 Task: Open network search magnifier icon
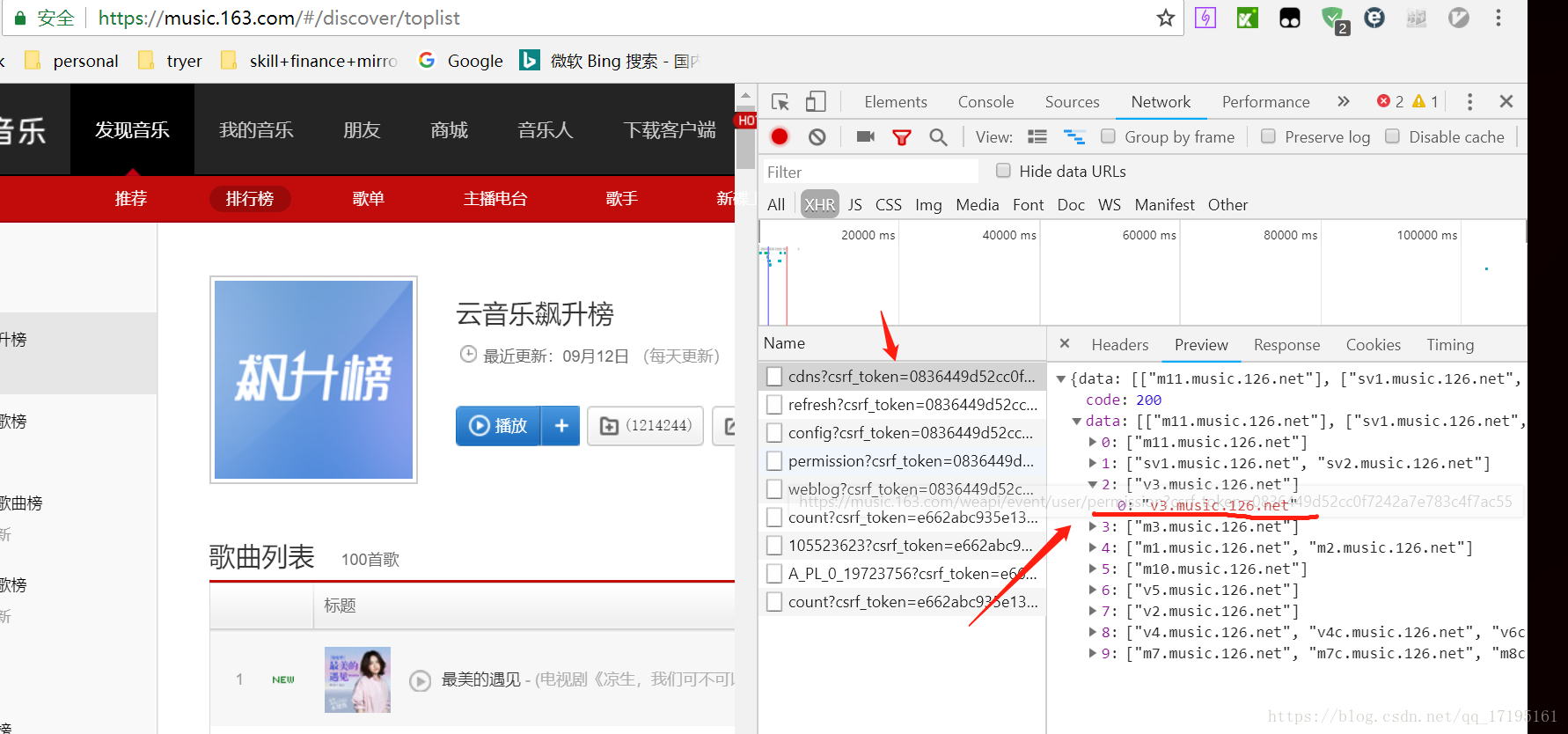[938, 136]
